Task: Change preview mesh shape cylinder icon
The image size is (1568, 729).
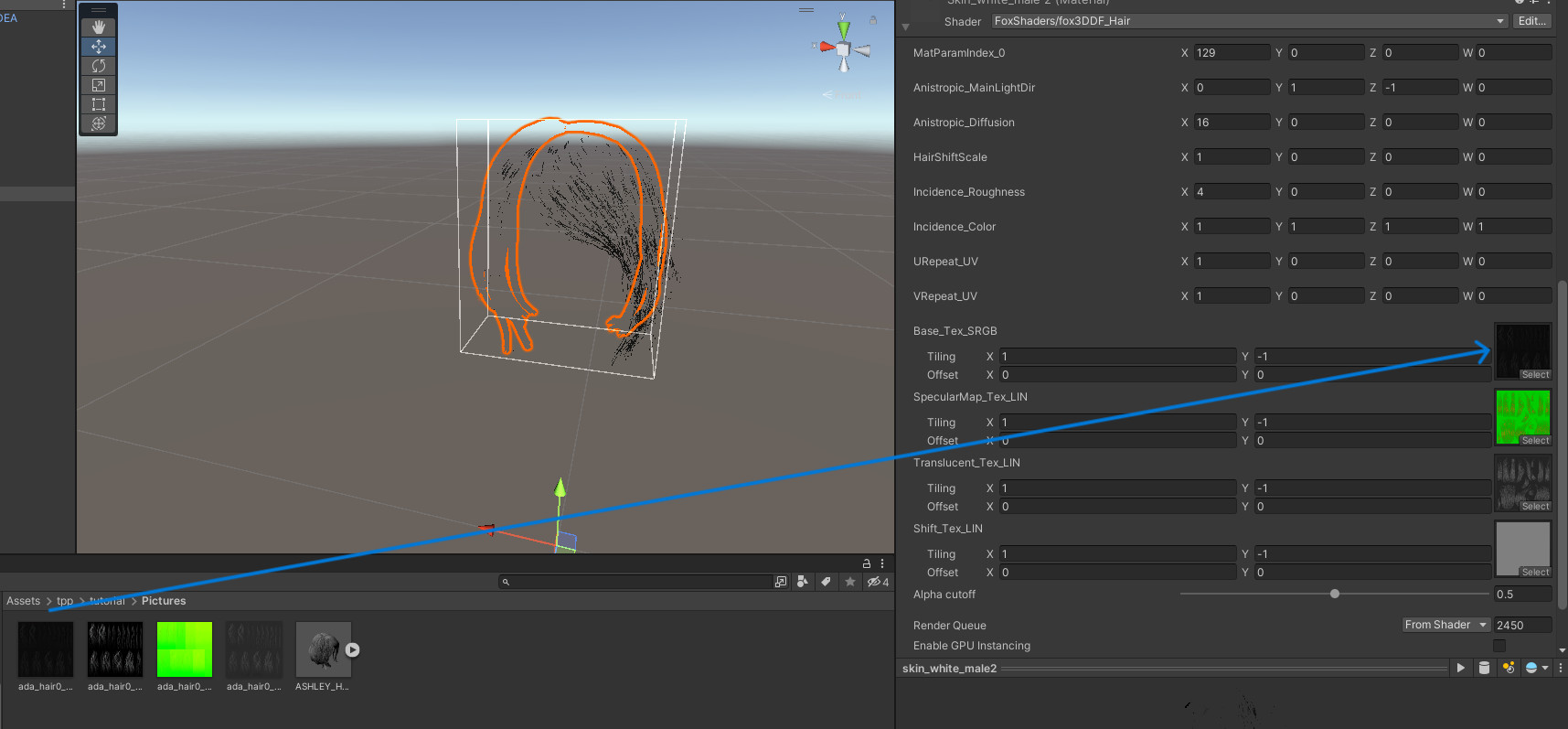Action: (1485, 669)
